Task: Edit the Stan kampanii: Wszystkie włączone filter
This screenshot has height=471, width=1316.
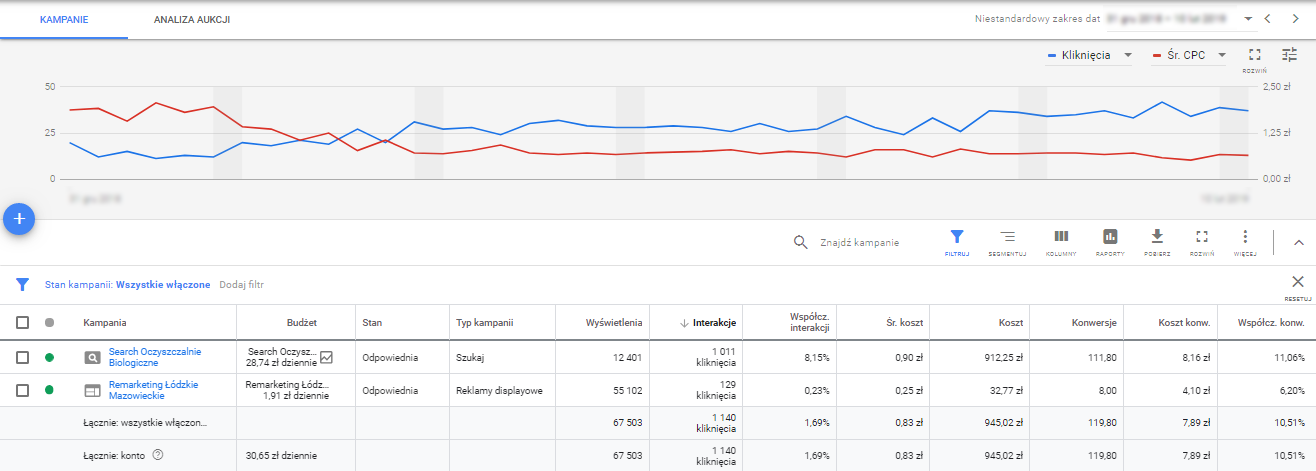Action: (x=128, y=285)
